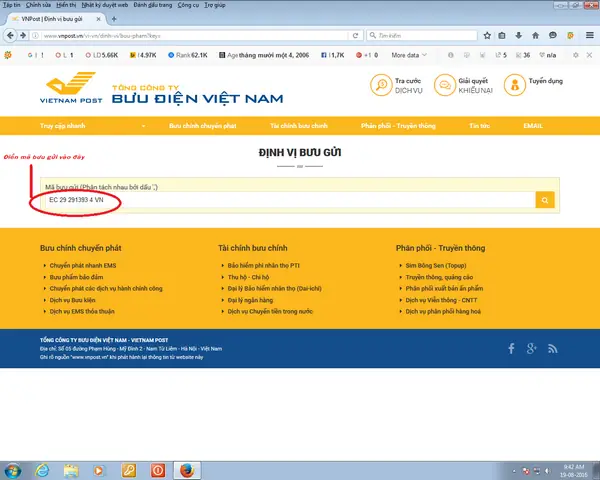Open the Bảo hiểm phi nhân thọ PTI link
The height and width of the screenshot is (480, 600).
coord(264,265)
